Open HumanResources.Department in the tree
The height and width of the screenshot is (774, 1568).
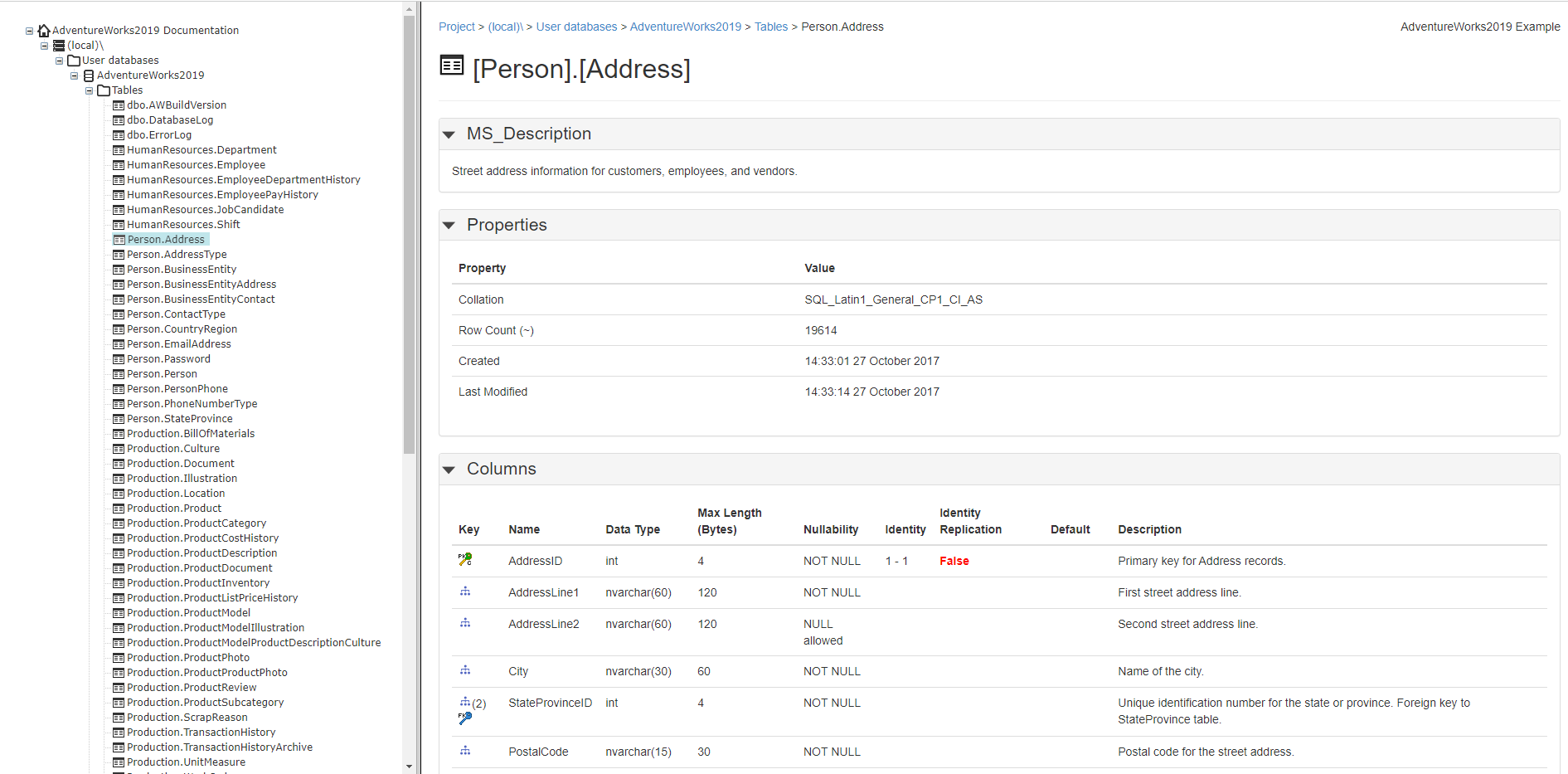pyautogui.click(x=201, y=150)
